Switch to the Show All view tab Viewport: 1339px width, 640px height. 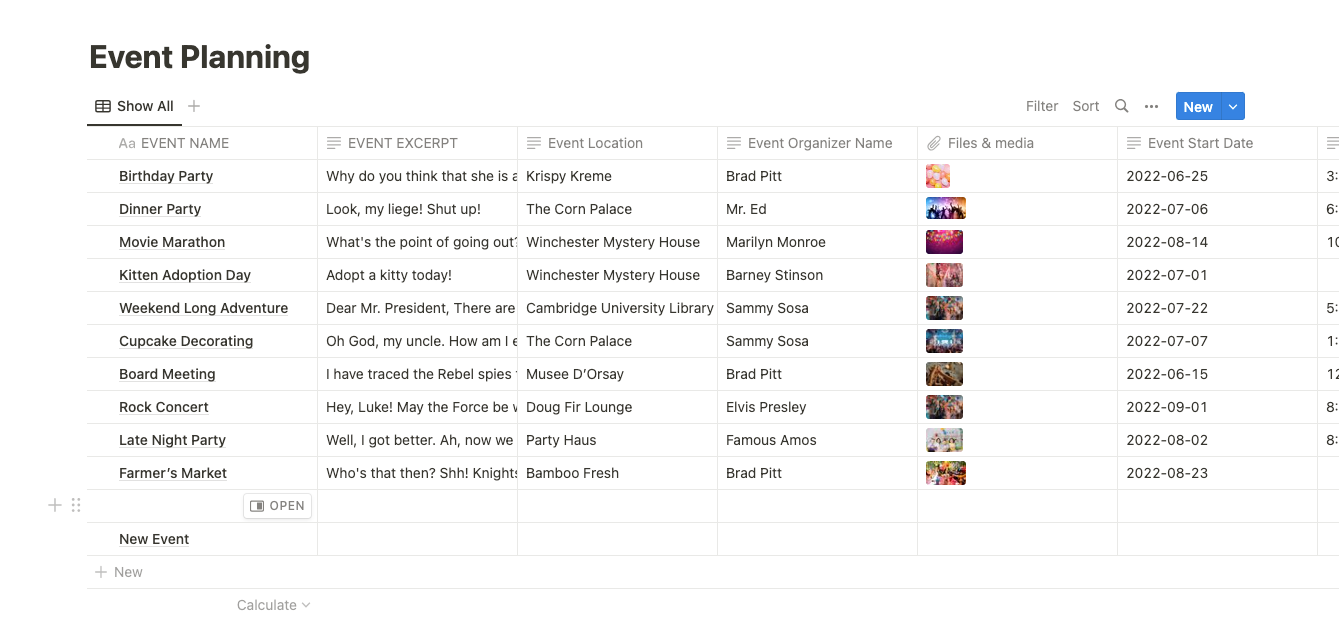click(134, 106)
